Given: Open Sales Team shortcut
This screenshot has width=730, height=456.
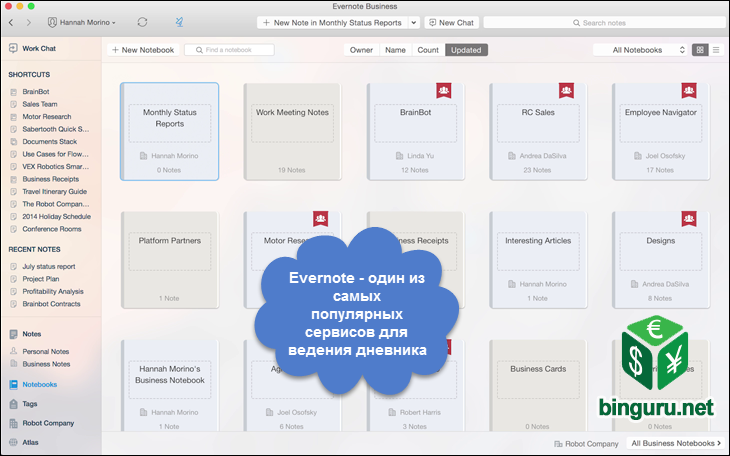Looking at the screenshot, I should pyautogui.click(x=40, y=104).
